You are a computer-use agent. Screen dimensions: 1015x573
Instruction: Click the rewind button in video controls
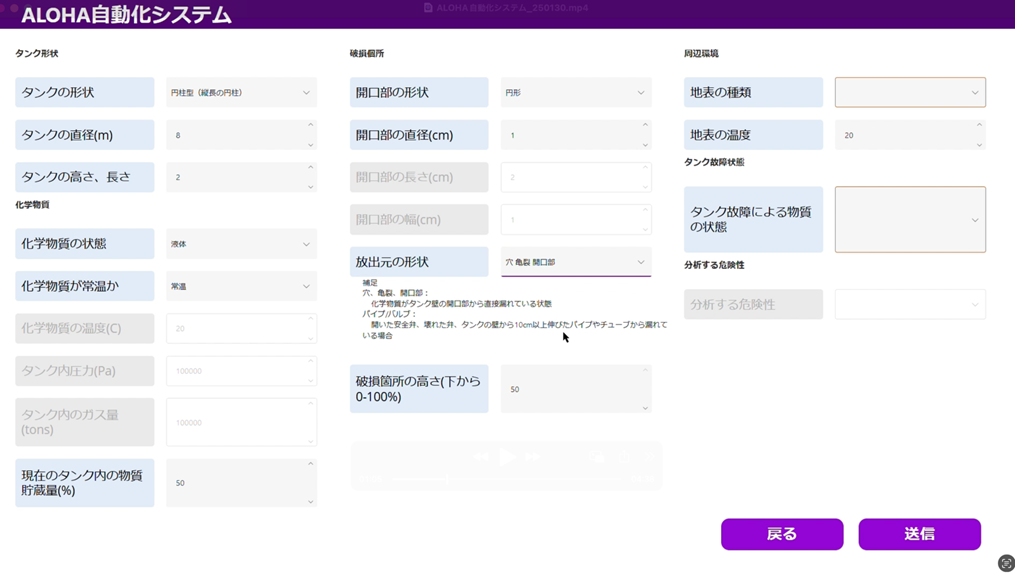[481, 457]
